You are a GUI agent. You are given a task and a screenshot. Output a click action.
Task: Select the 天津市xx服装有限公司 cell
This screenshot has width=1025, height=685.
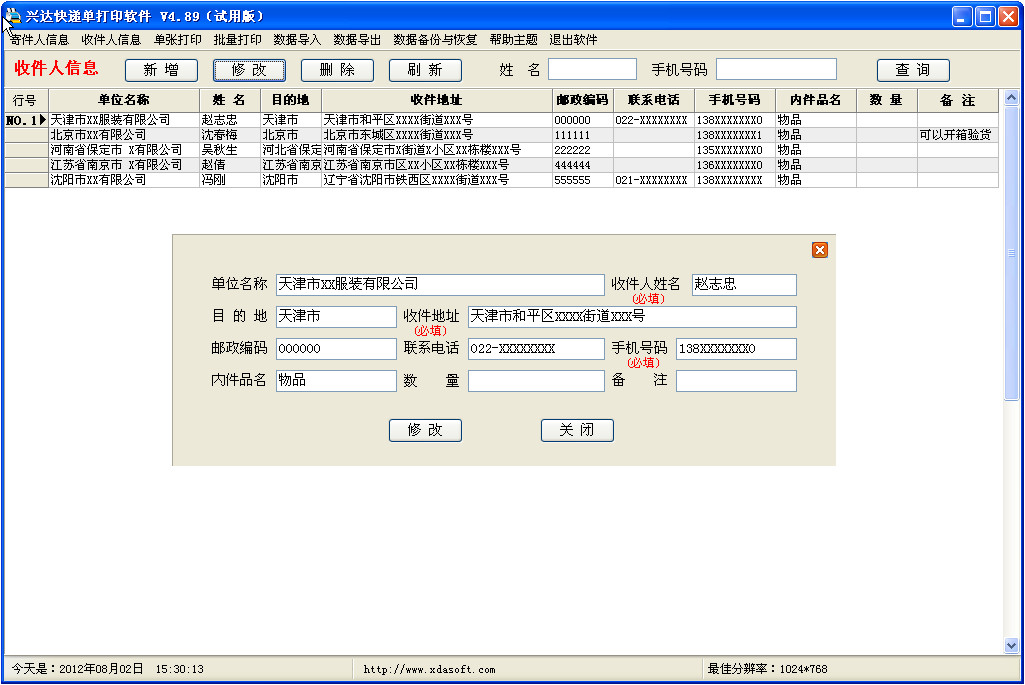pos(124,120)
